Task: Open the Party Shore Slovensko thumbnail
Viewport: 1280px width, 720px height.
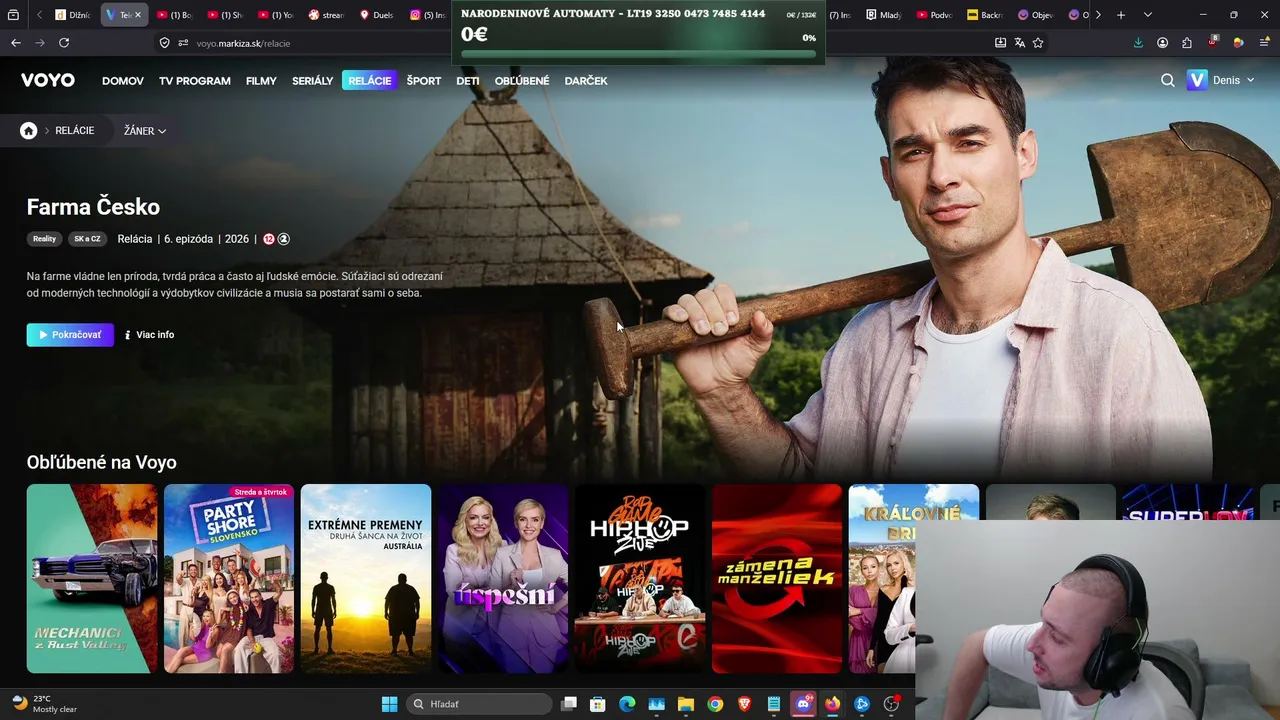Action: point(229,579)
